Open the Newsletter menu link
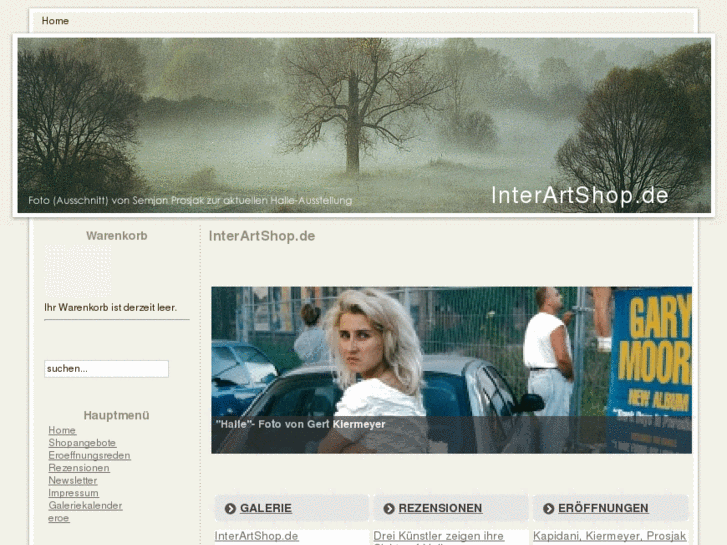Viewport: 727px width, 545px height. tap(73, 481)
